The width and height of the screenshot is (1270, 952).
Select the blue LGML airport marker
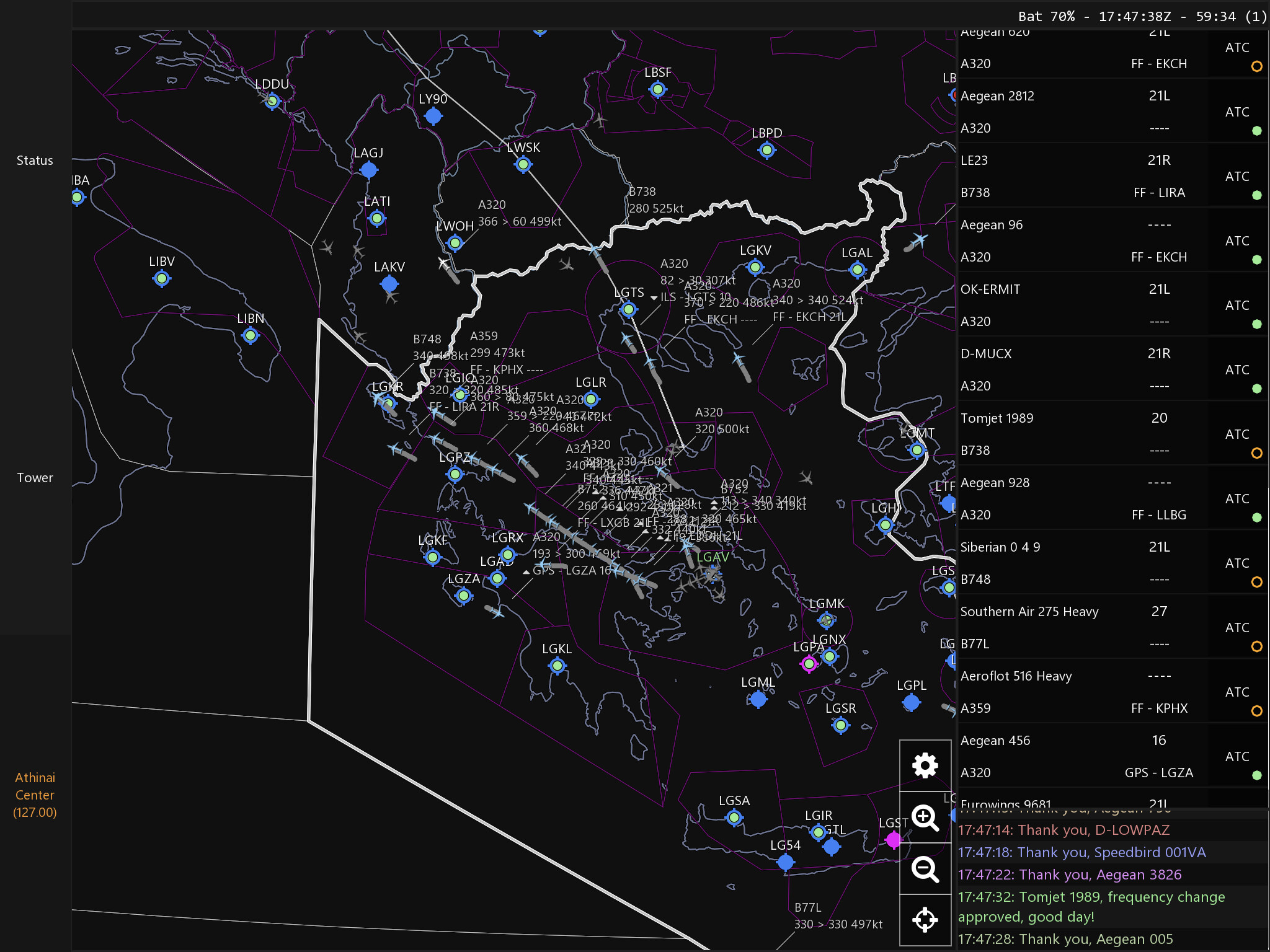(758, 699)
